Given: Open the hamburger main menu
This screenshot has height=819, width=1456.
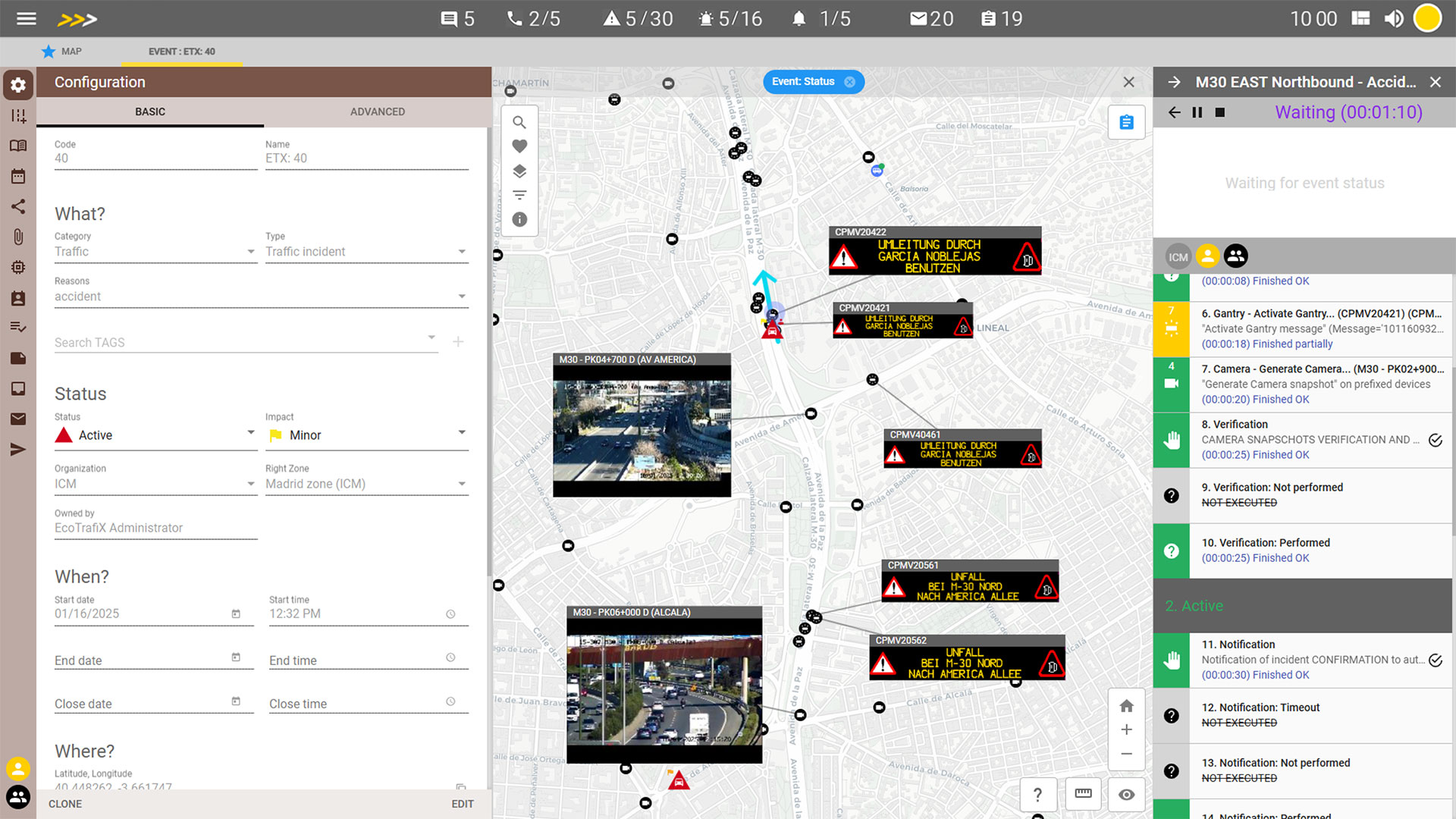Looking at the screenshot, I should click(x=27, y=19).
